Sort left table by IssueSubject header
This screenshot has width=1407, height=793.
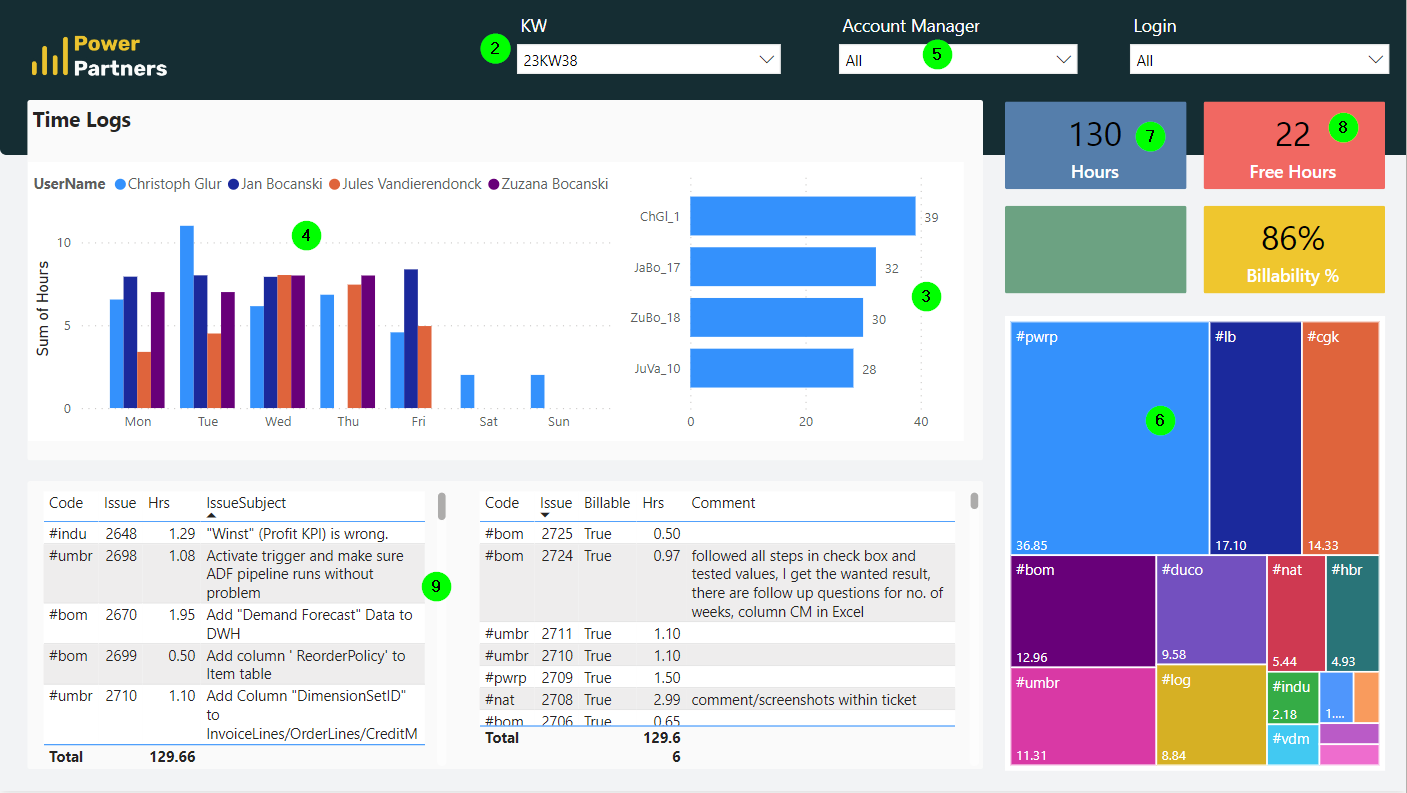(246, 503)
